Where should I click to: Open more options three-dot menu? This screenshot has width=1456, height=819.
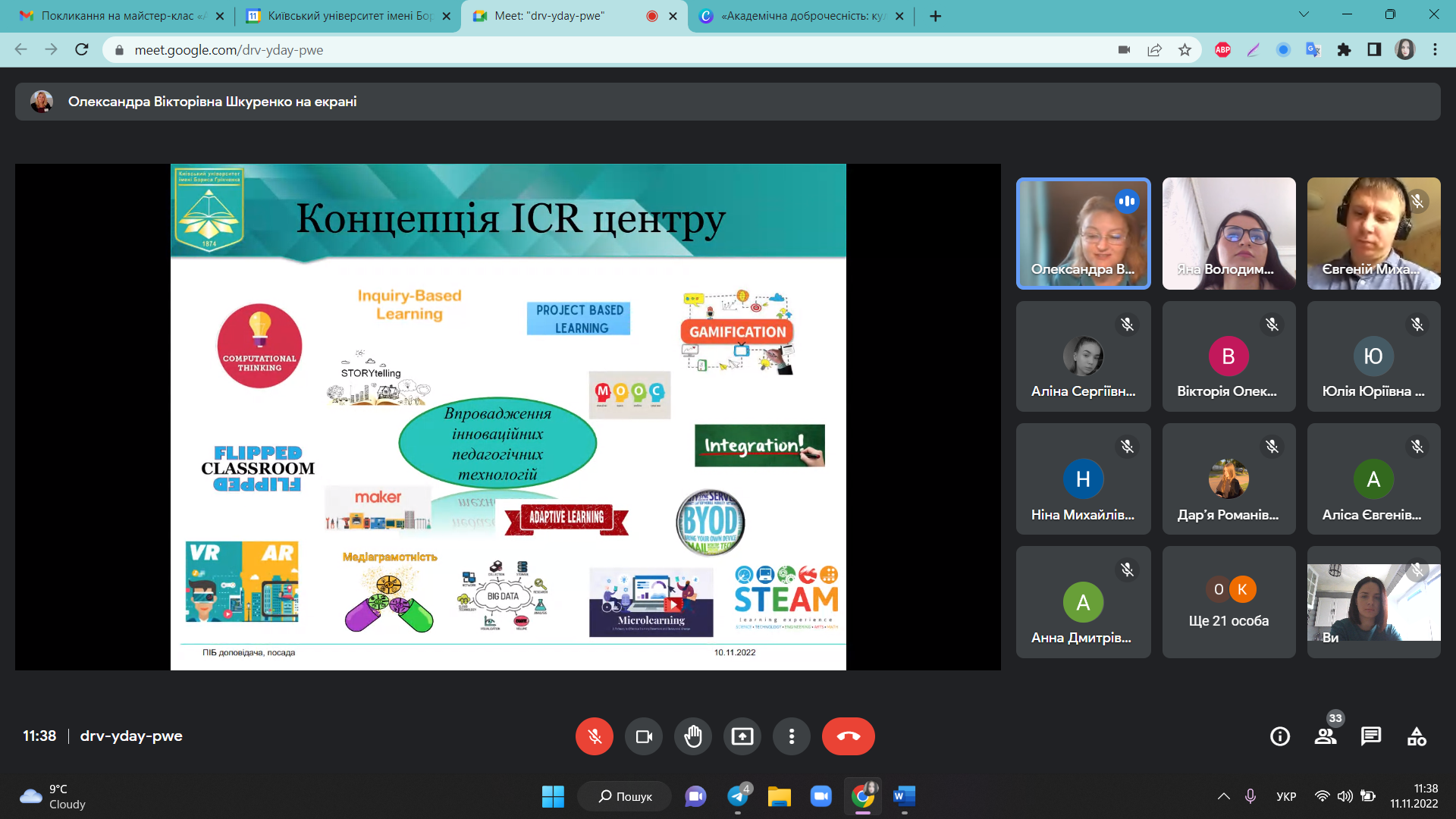pos(791,736)
